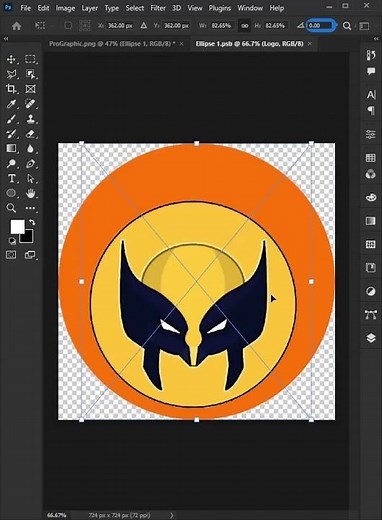This screenshot has width=382, height=520.
Task: Select the Rectangular Marquee tool
Action: [30, 59]
